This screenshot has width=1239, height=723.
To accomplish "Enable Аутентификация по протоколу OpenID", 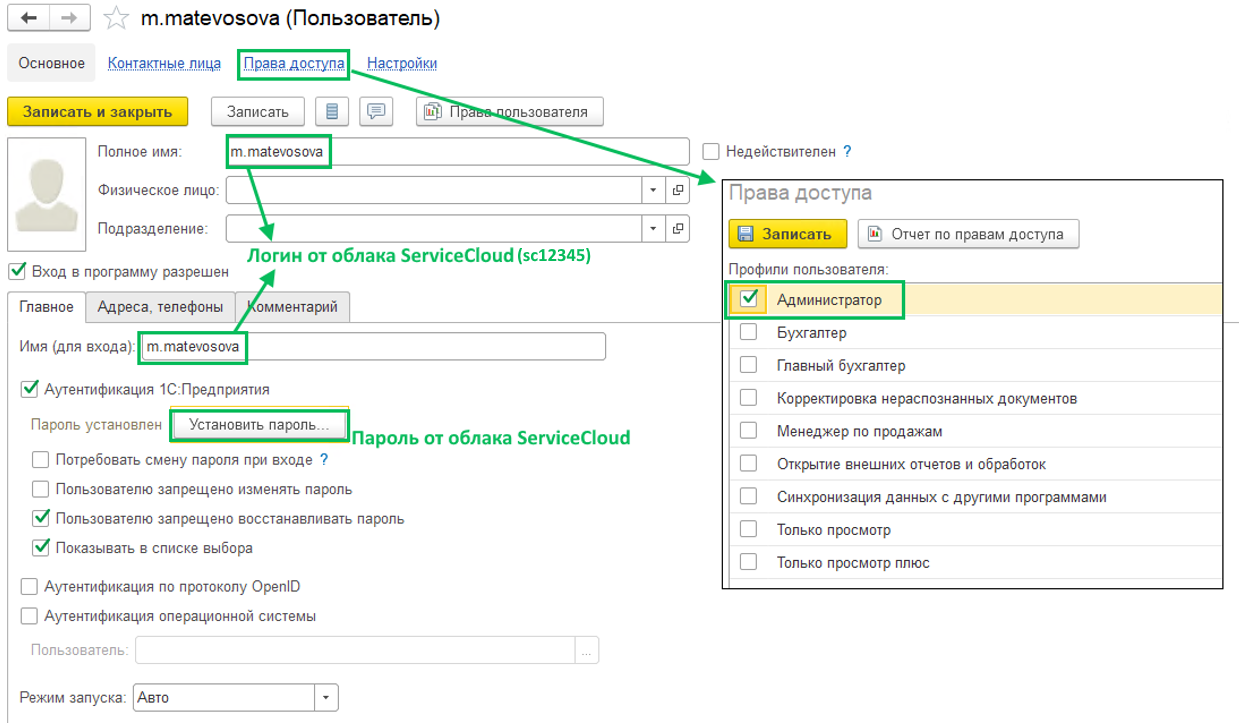I will coord(29,587).
